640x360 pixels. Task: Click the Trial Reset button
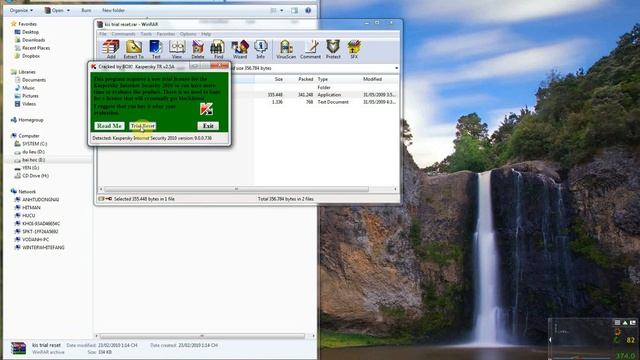click(x=142, y=126)
